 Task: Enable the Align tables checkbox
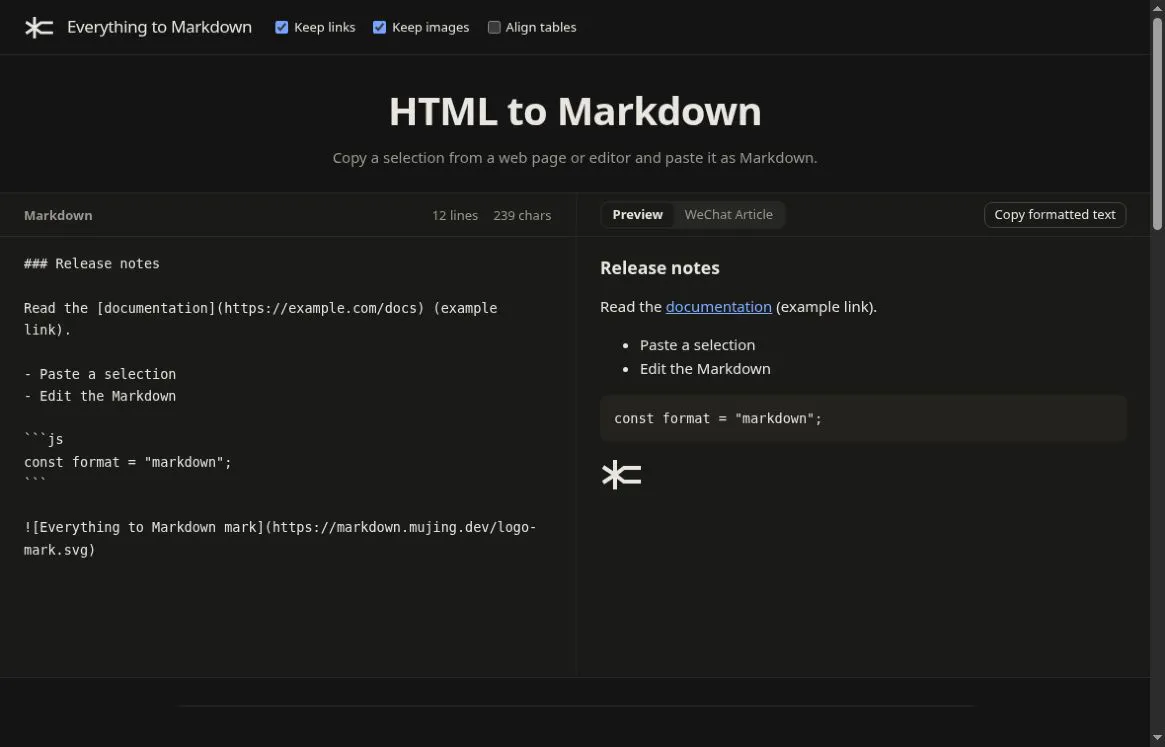pos(494,28)
